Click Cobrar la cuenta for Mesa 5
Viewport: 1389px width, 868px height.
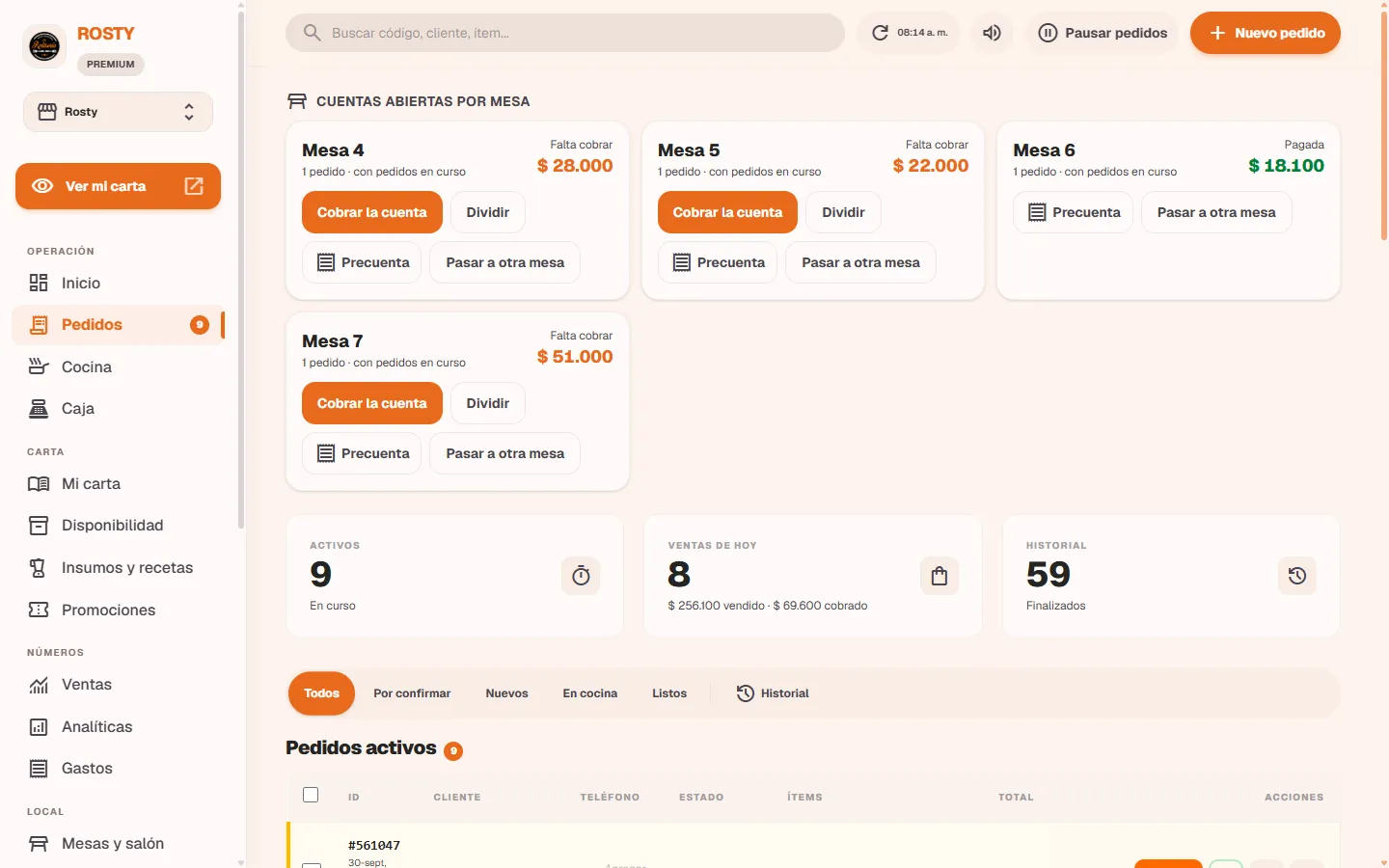pos(727,212)
